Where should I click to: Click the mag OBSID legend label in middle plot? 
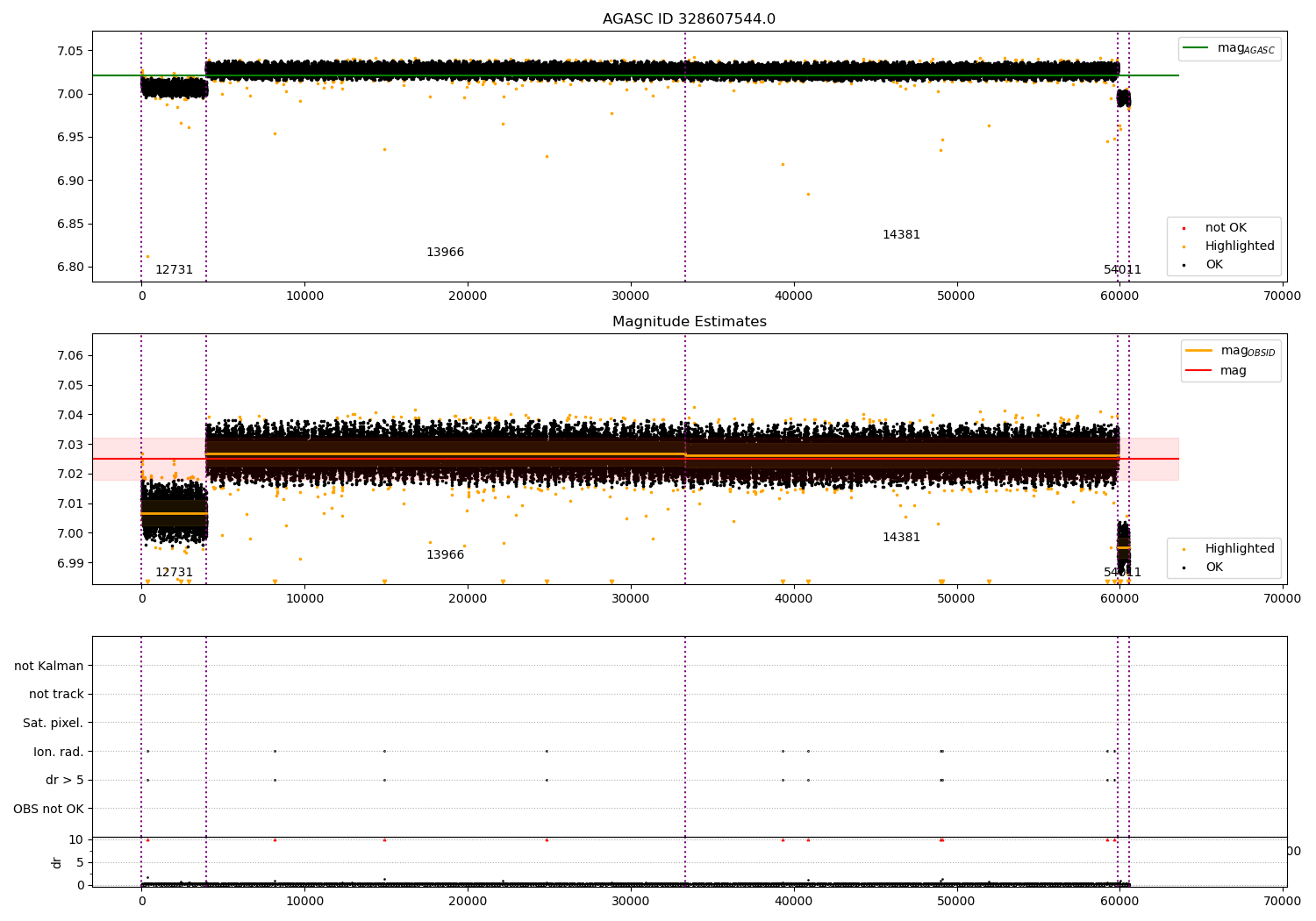tap(1247, 351)
